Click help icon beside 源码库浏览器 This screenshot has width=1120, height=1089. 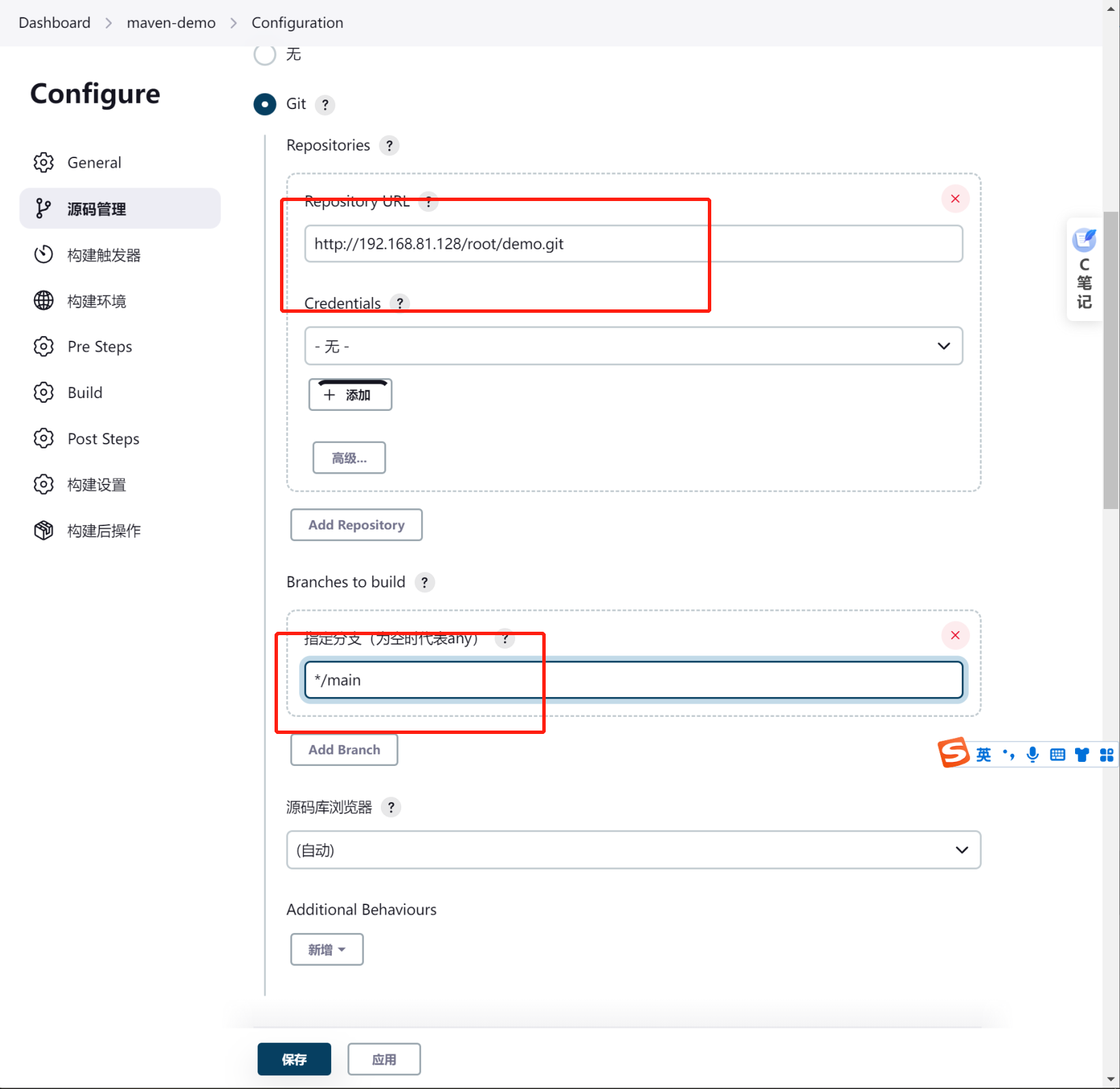click(x=391, y=808)
